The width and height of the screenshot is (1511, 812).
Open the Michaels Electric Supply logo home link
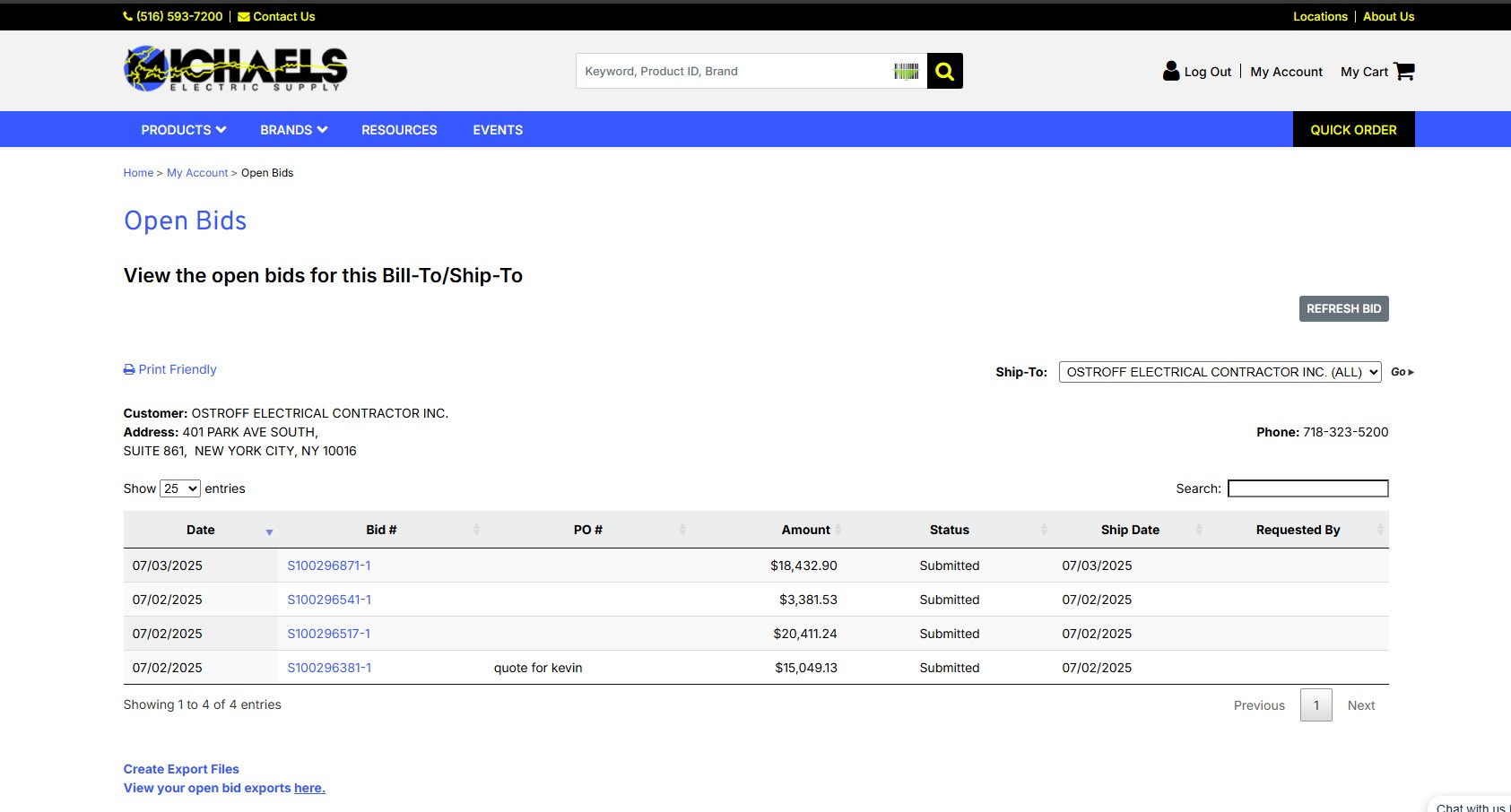(x=235, y=70)
